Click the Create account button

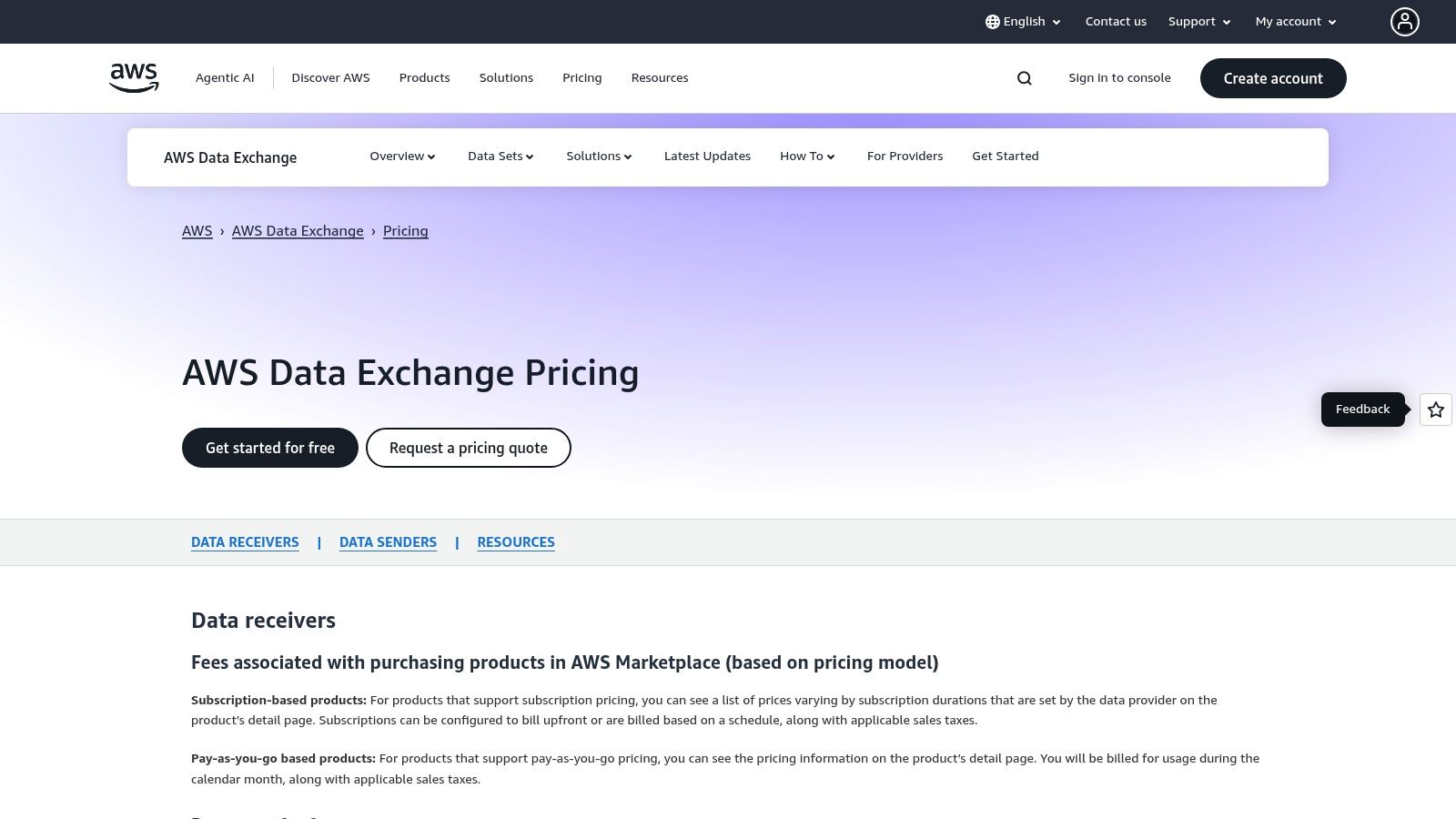click(1273, 78)
